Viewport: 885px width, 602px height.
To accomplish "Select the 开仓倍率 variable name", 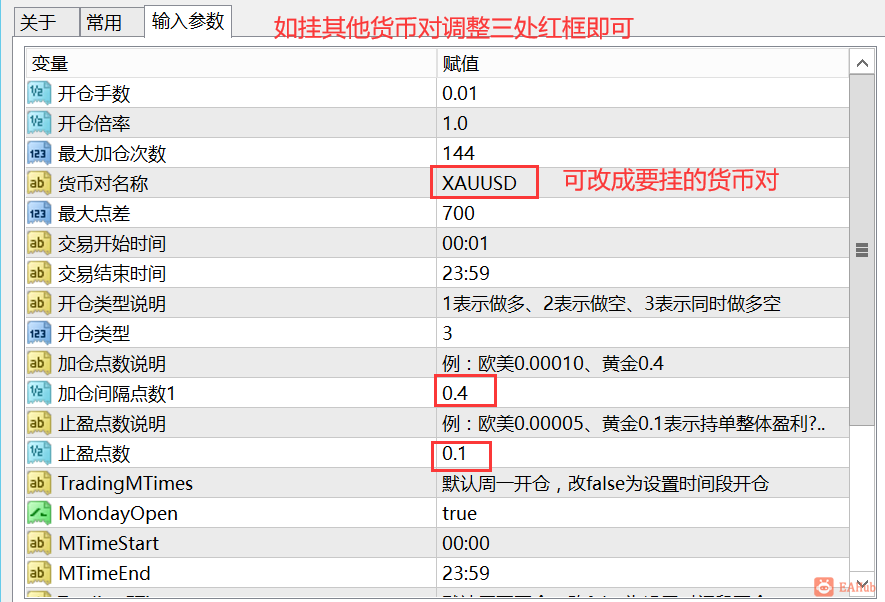I will coord(94,123).
